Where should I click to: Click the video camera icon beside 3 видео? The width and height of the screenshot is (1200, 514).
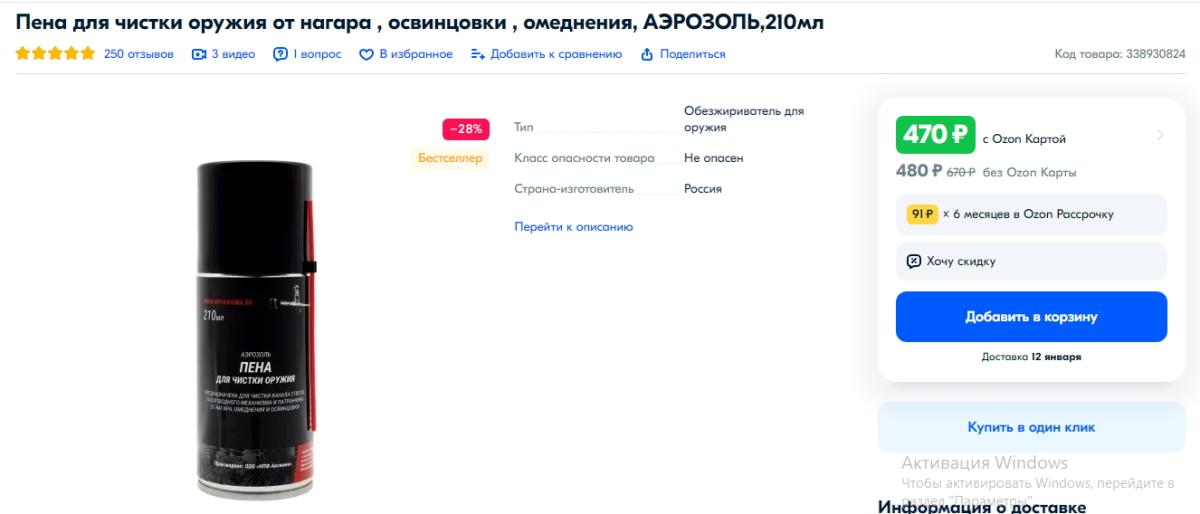198,54
